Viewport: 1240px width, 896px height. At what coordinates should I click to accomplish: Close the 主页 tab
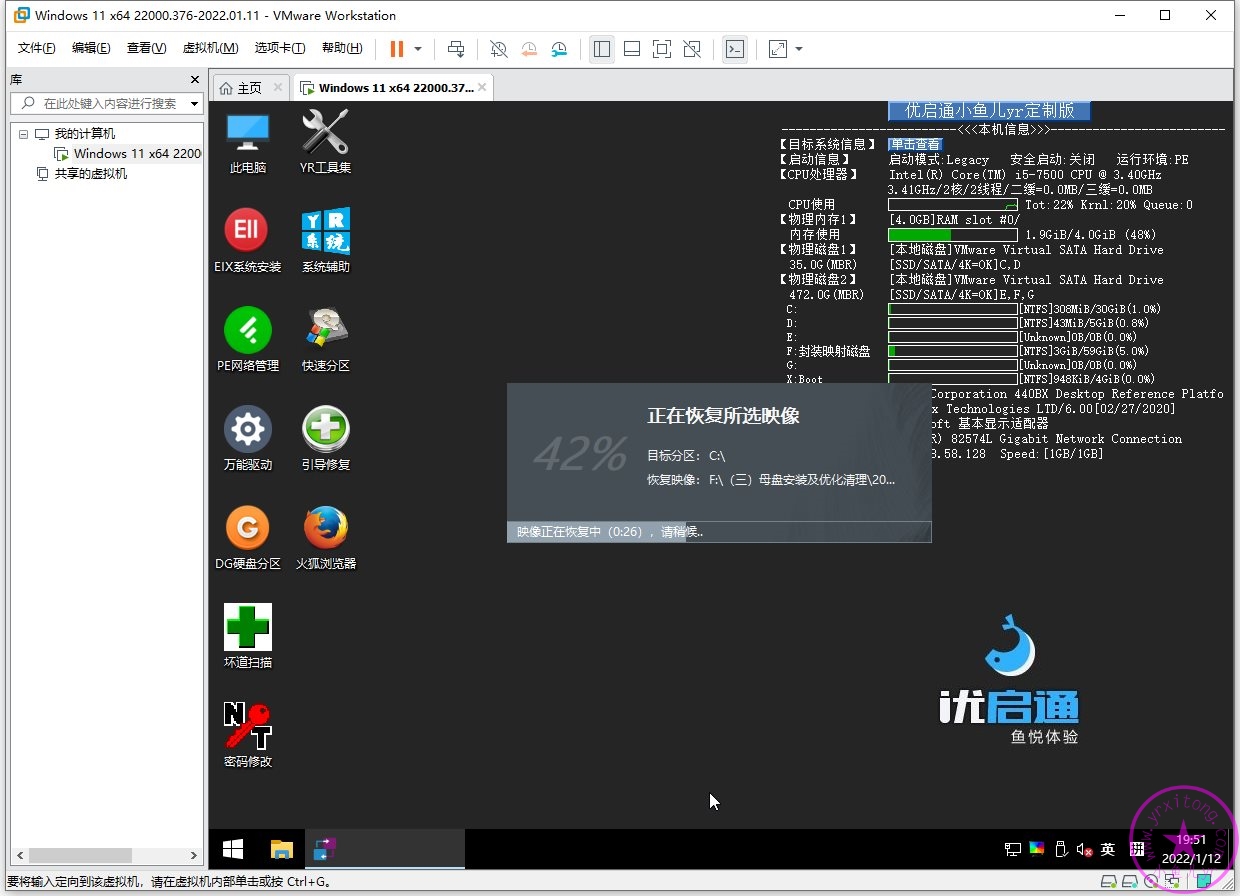pyautogui.click(x=278, y=88)
